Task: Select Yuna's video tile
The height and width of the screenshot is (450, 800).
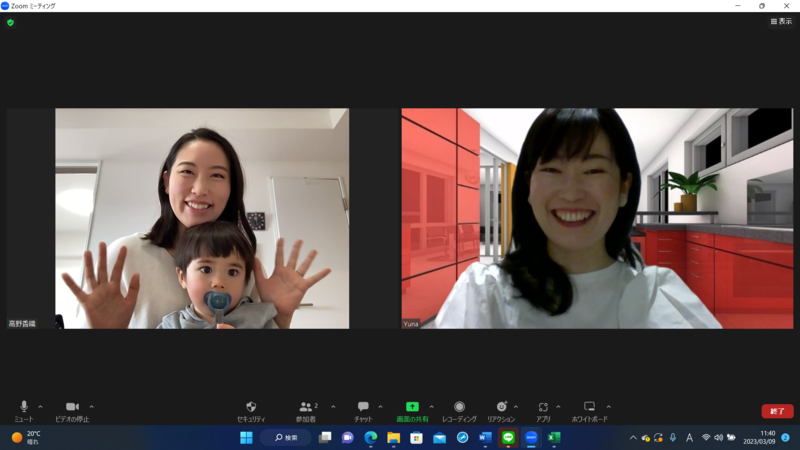Action: click(597, 218)
